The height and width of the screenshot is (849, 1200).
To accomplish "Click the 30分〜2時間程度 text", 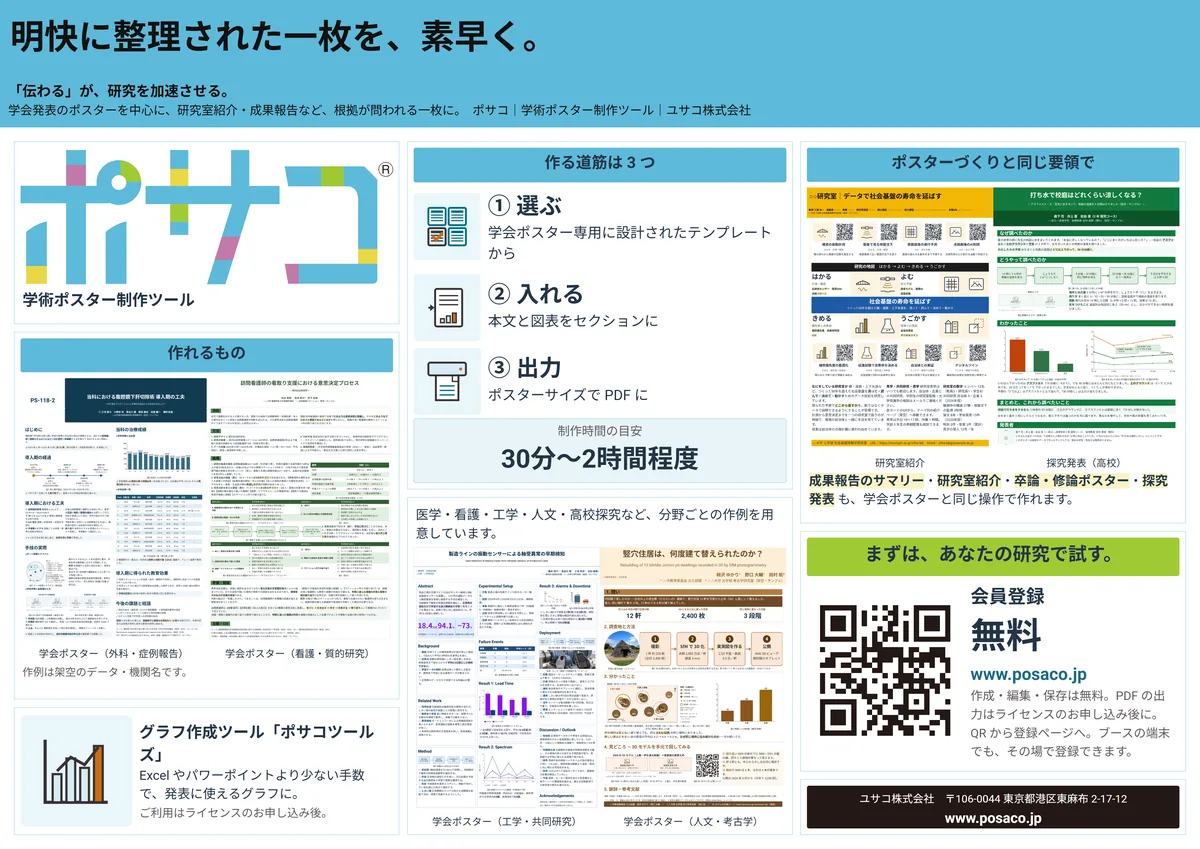I will [x=600, y=459].
